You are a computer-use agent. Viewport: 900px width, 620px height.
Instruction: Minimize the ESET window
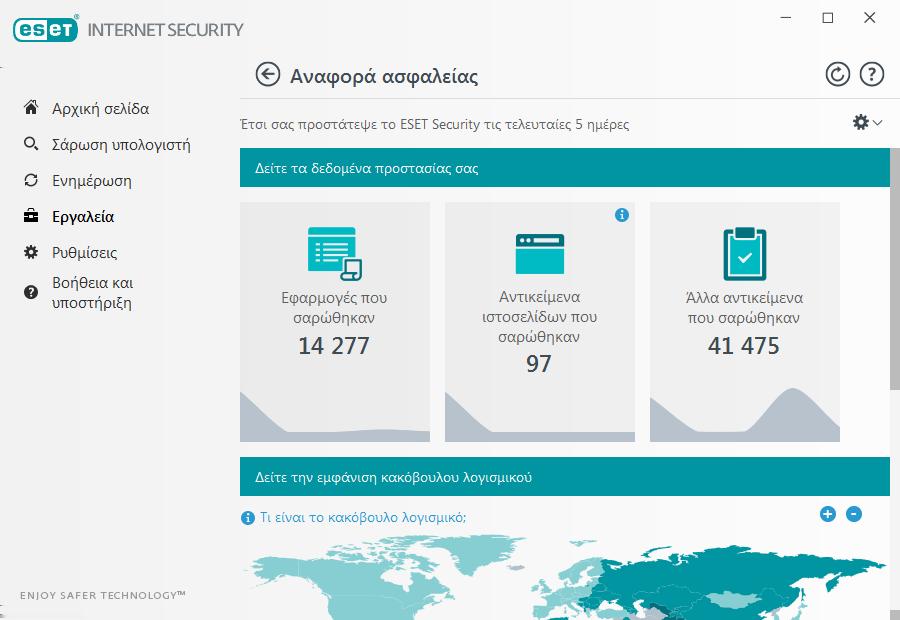[786, 18]
